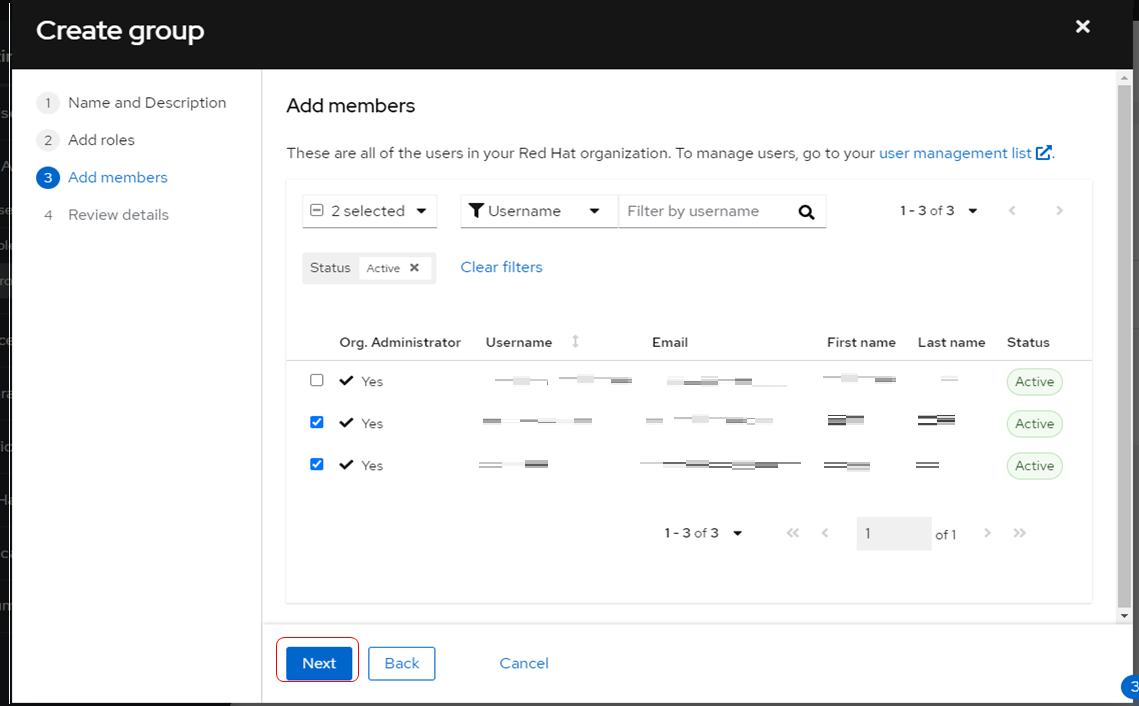Image resolution: width=1139 pixels, height=706 pixels.
Task: Go to the last page of results
Action: pos(1019,533)
